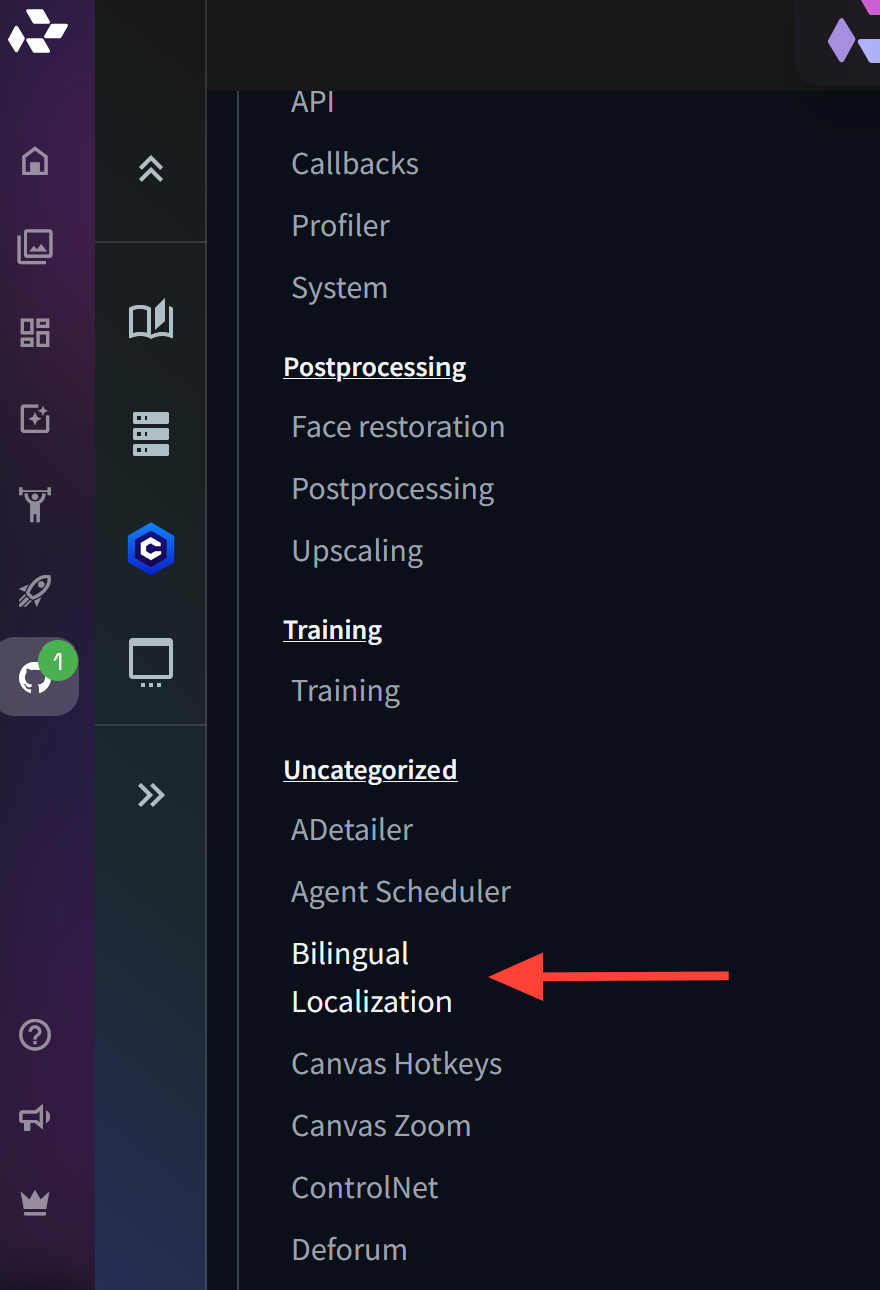The image size is (880, 1290).
Task: Open the Home icon in the sidebar
Action: click(x=34, y=161)
